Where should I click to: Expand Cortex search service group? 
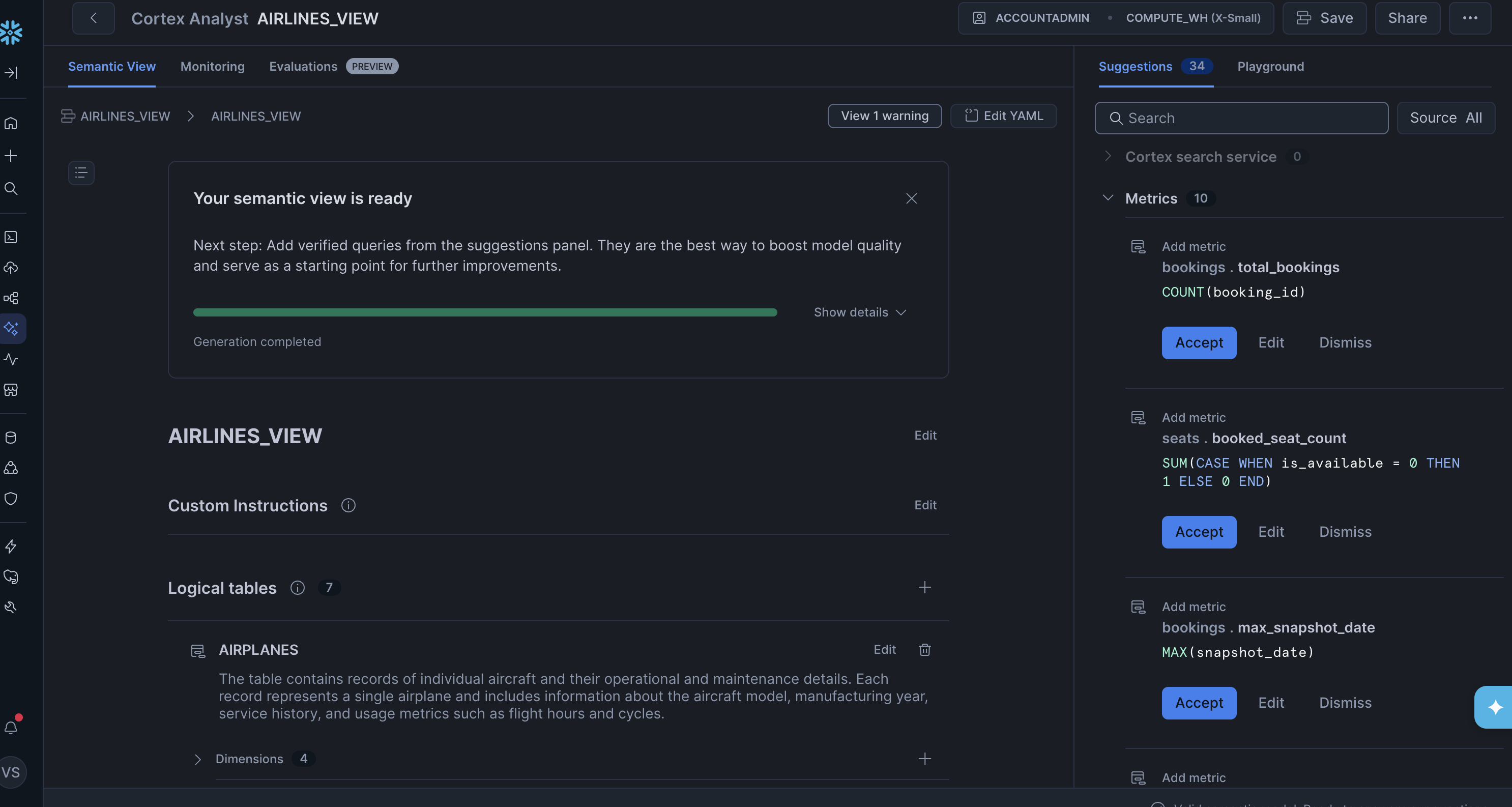(1108, 156)
